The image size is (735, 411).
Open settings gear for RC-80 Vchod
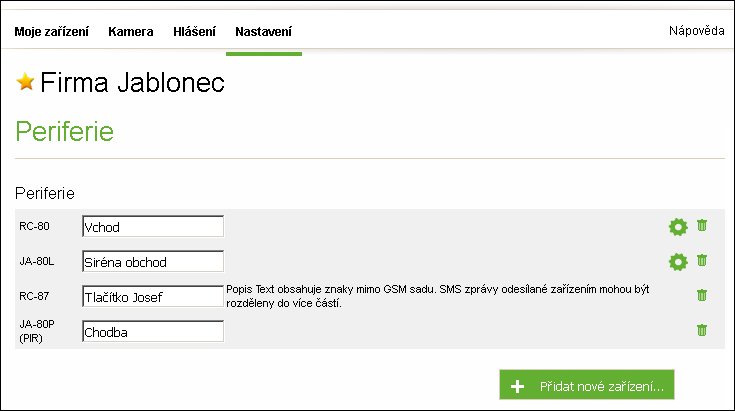click(x=678, y=227)
